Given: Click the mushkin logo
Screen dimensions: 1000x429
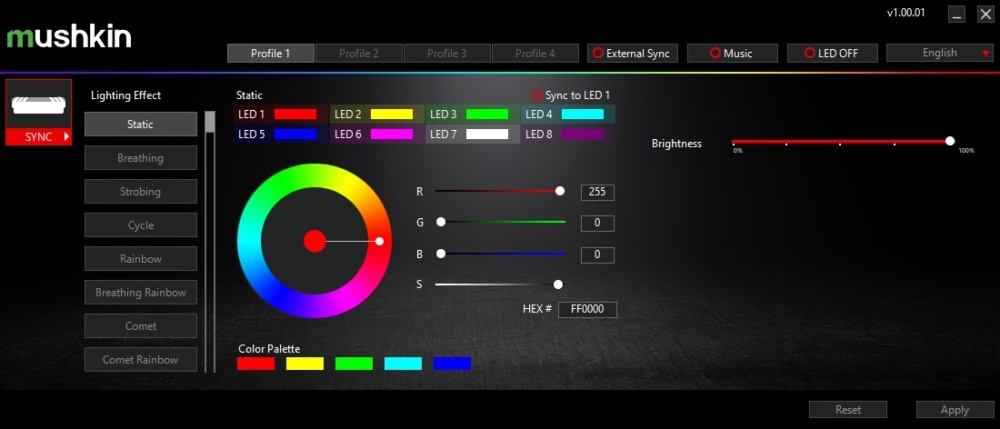Looking at the screenshot, I should click(x=69, y=37).
